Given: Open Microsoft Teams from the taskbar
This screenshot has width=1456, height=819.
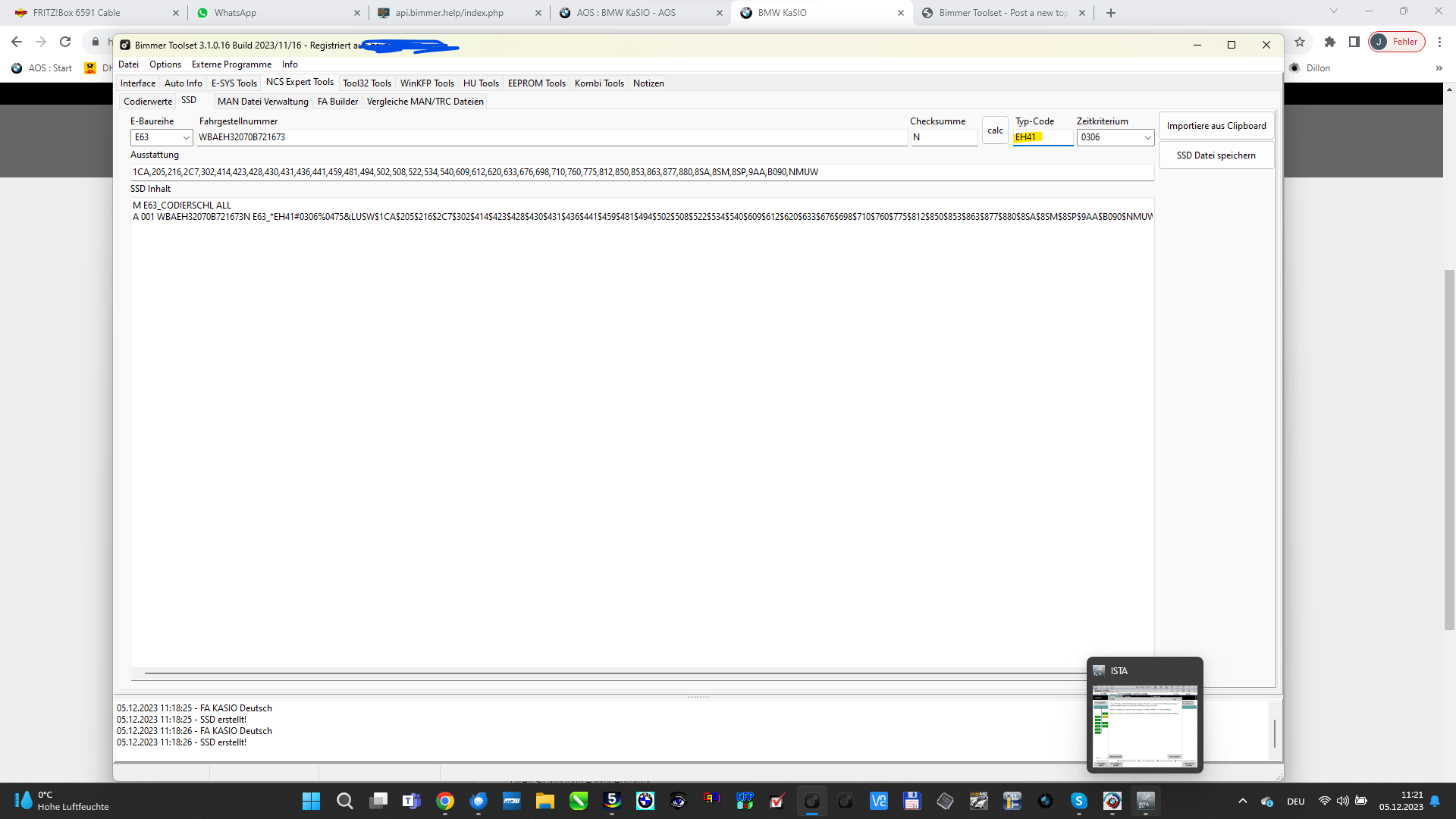Looking at the screenshot, I should pos(412,801).
